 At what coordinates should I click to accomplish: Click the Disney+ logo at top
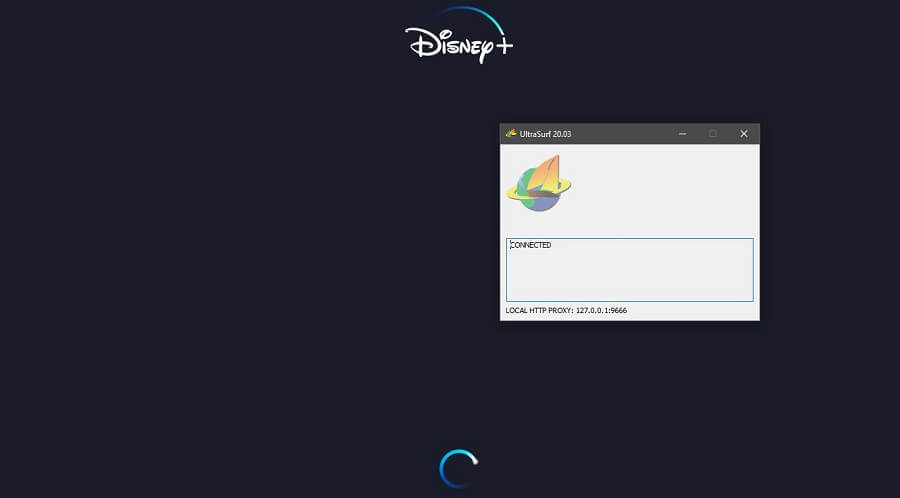(459, 36)
